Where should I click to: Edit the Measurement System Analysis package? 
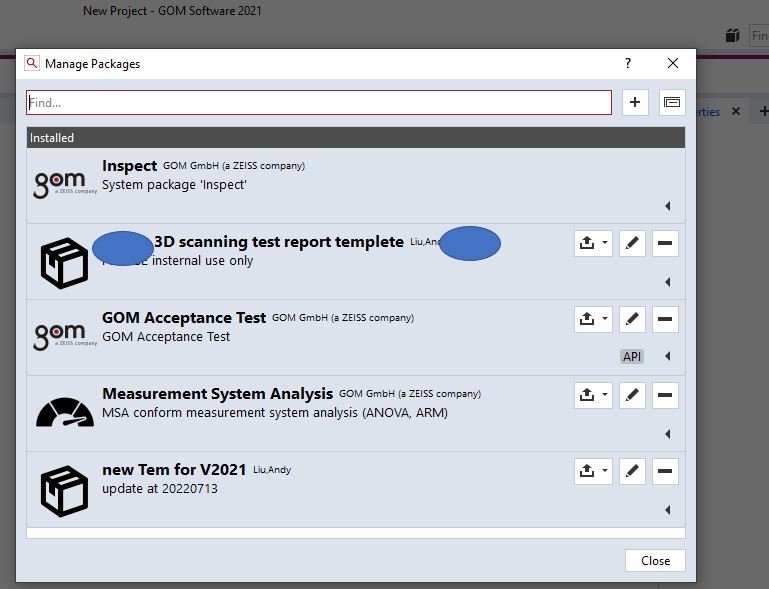tap(632, 395)
